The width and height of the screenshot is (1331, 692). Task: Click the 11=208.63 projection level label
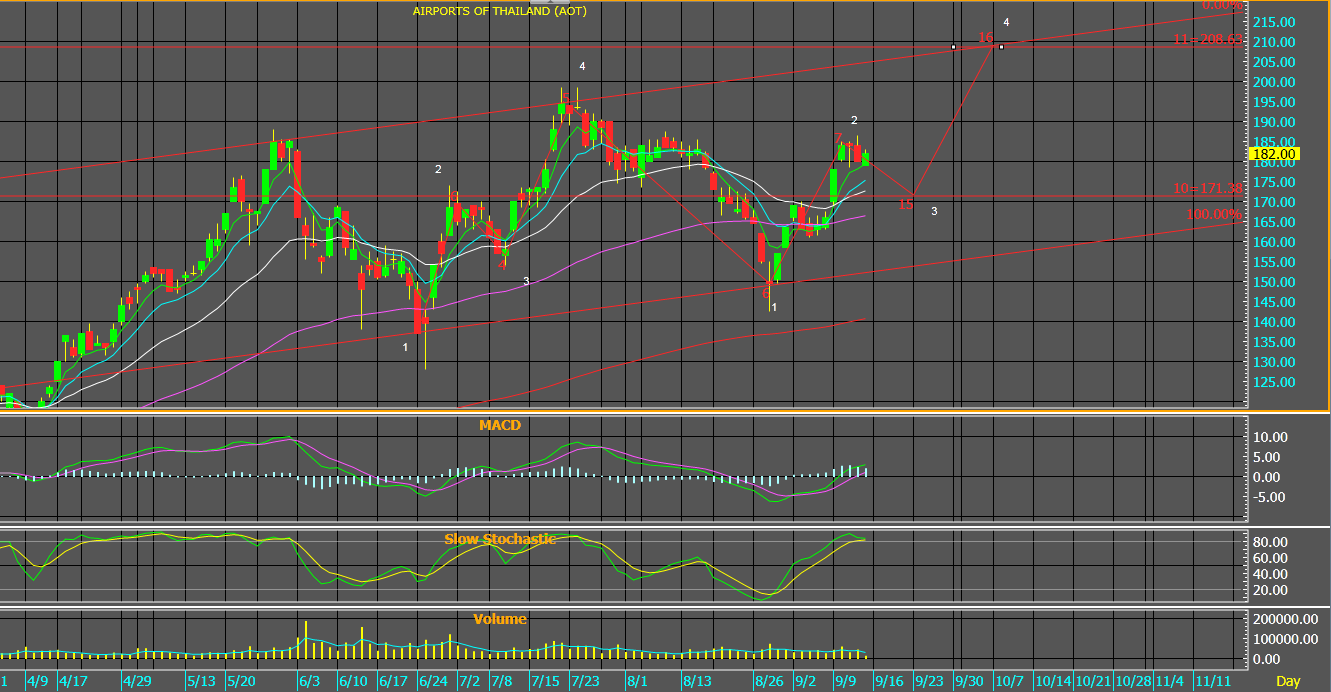[x=1209, y=39]
